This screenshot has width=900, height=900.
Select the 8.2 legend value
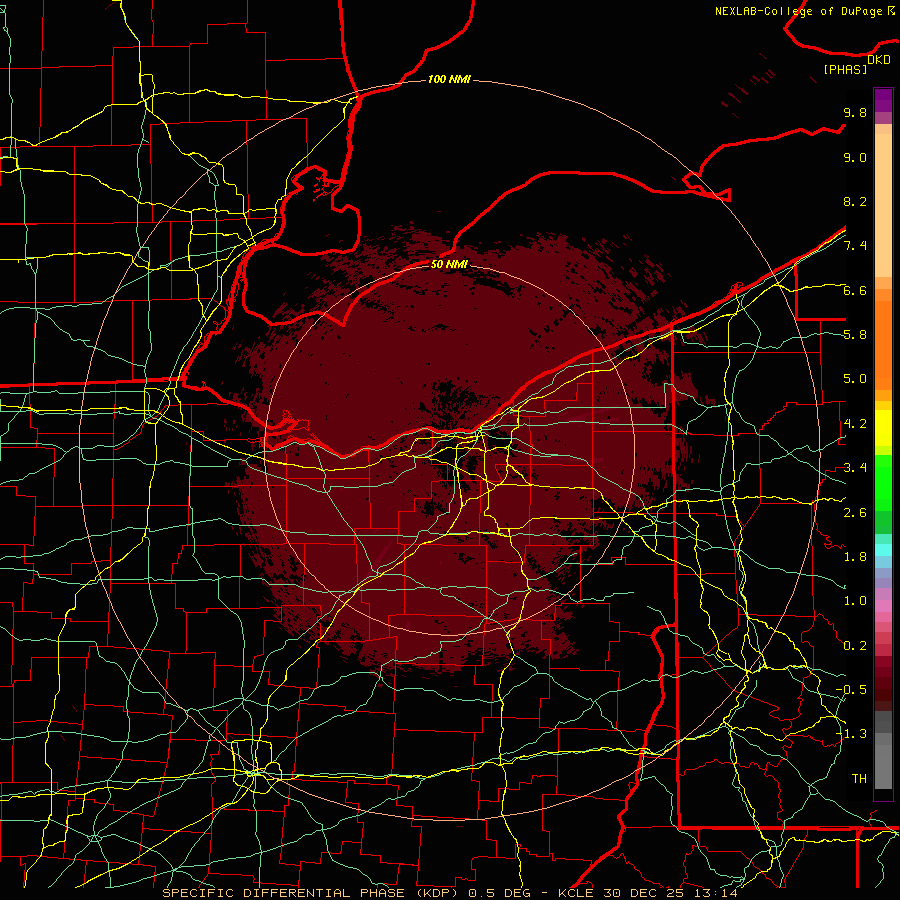click(x=855, y=201)
